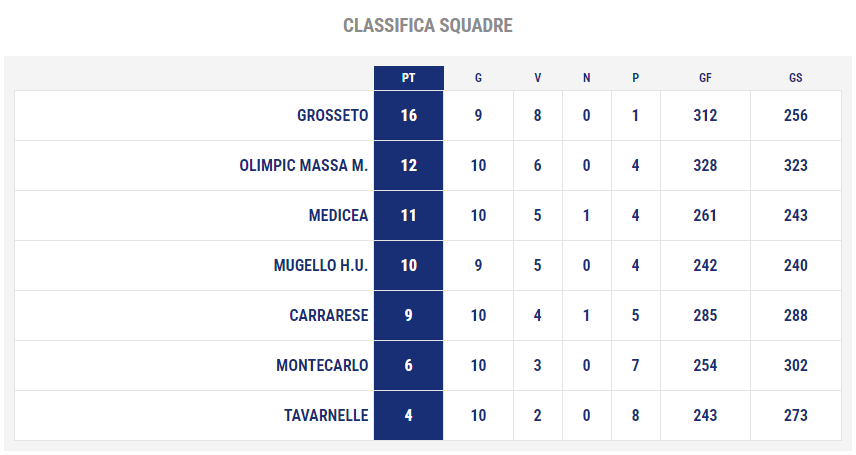
Task: Click the TAVARNELLE team name
Action: [326, 416]
